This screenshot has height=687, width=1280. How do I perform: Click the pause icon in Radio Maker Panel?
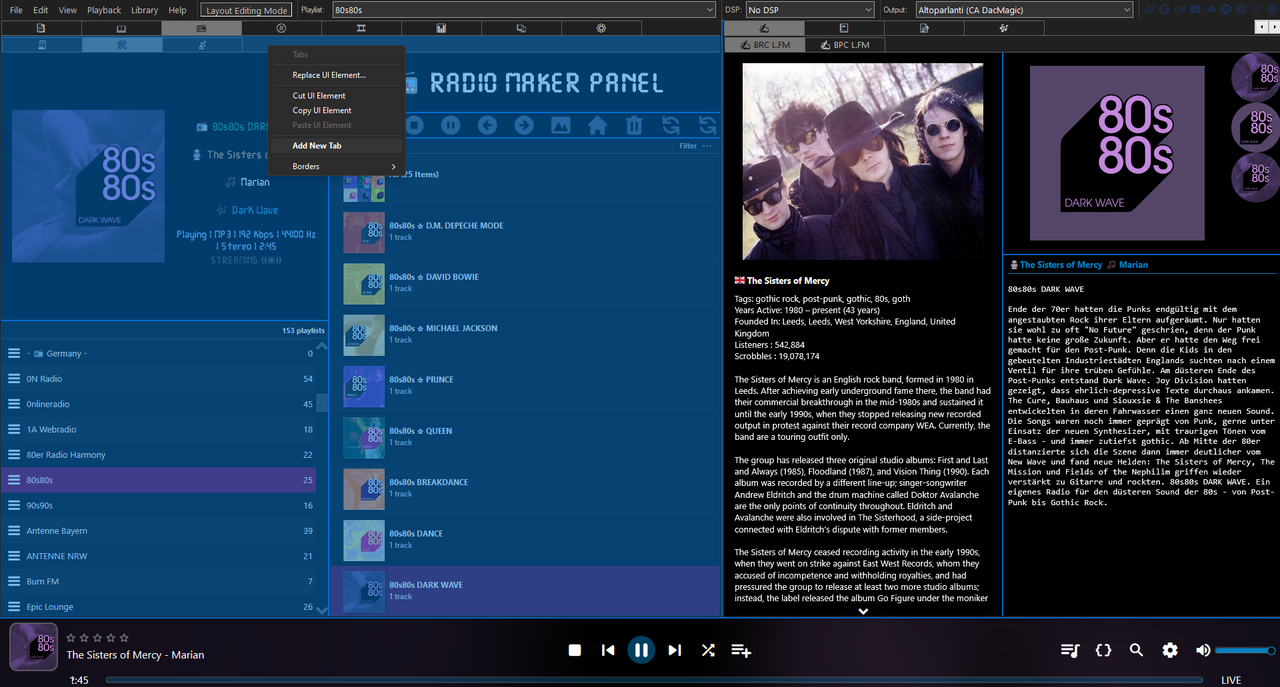(451, 125)
